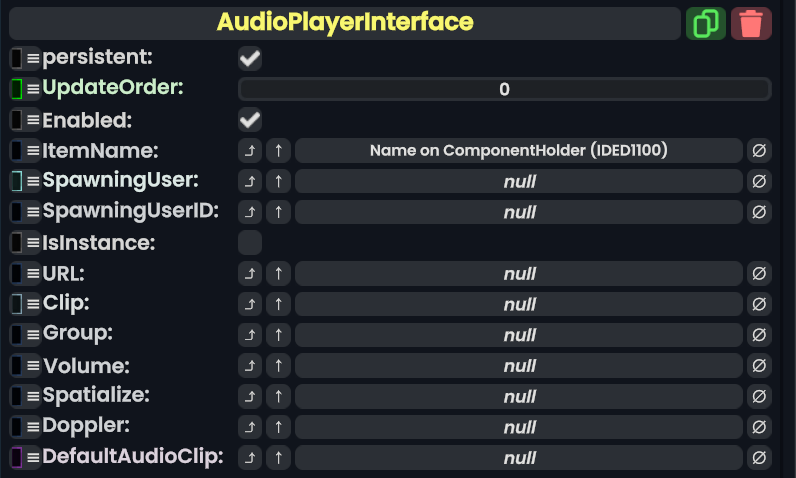Click the UpdateOrder value field
The height and width of the screenshot is (478, 796).
(504, 89)
